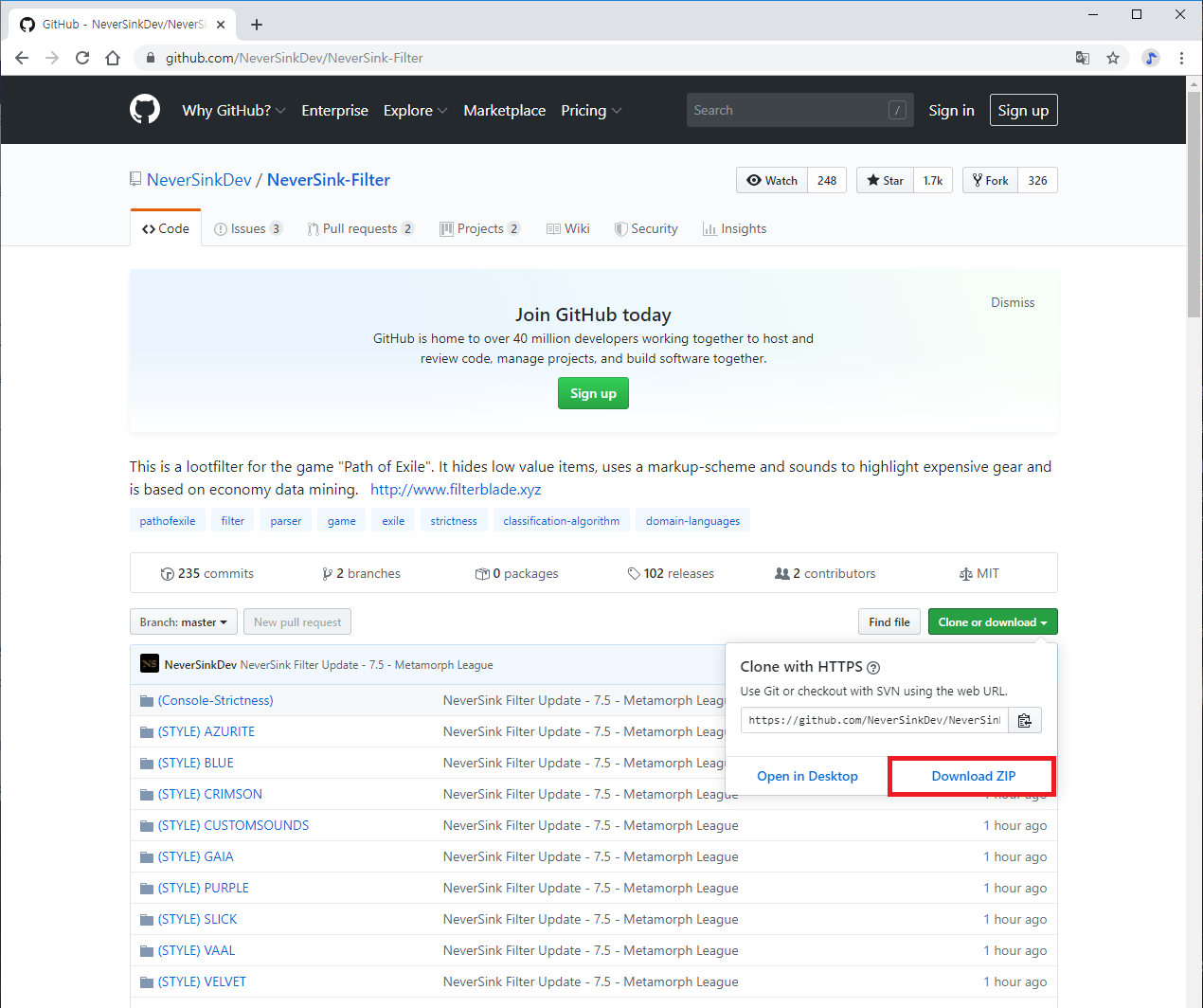Switch to the Insights tab
Image resolution: width=1203 pixels, height=1008 pixels.
click(x=734, y=228)
